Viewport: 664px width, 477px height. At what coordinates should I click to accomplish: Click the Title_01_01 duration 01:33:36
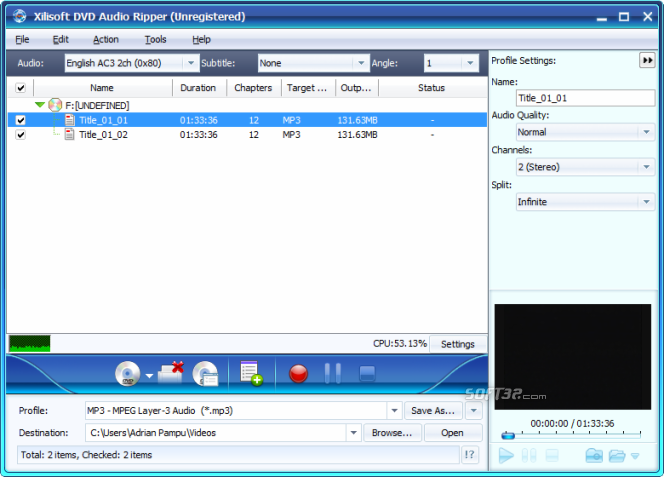pos(199,120)
